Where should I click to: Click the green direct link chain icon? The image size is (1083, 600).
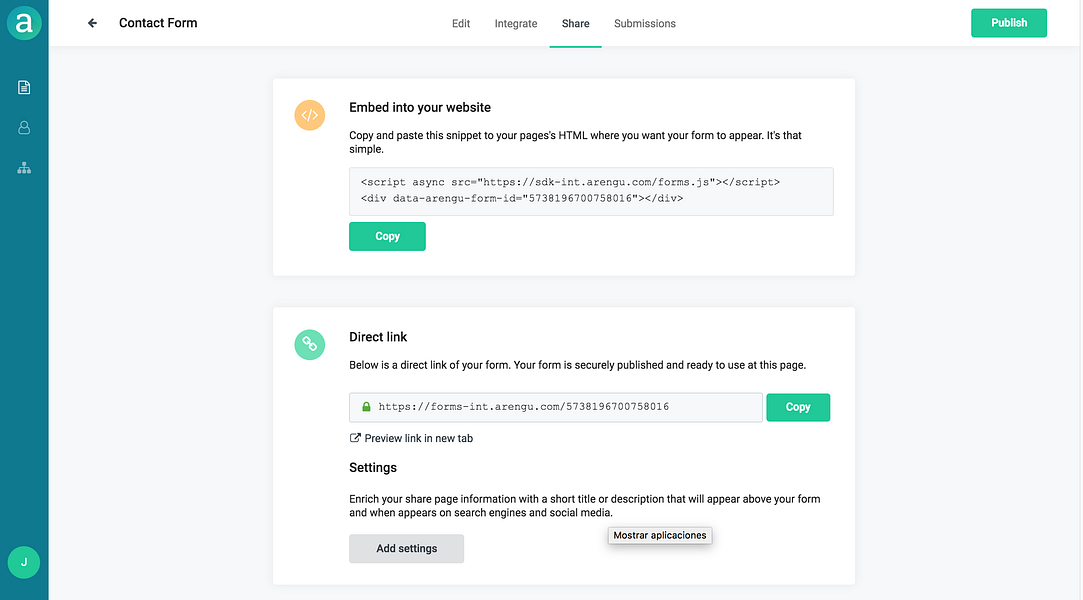click(x=309, y=345)
